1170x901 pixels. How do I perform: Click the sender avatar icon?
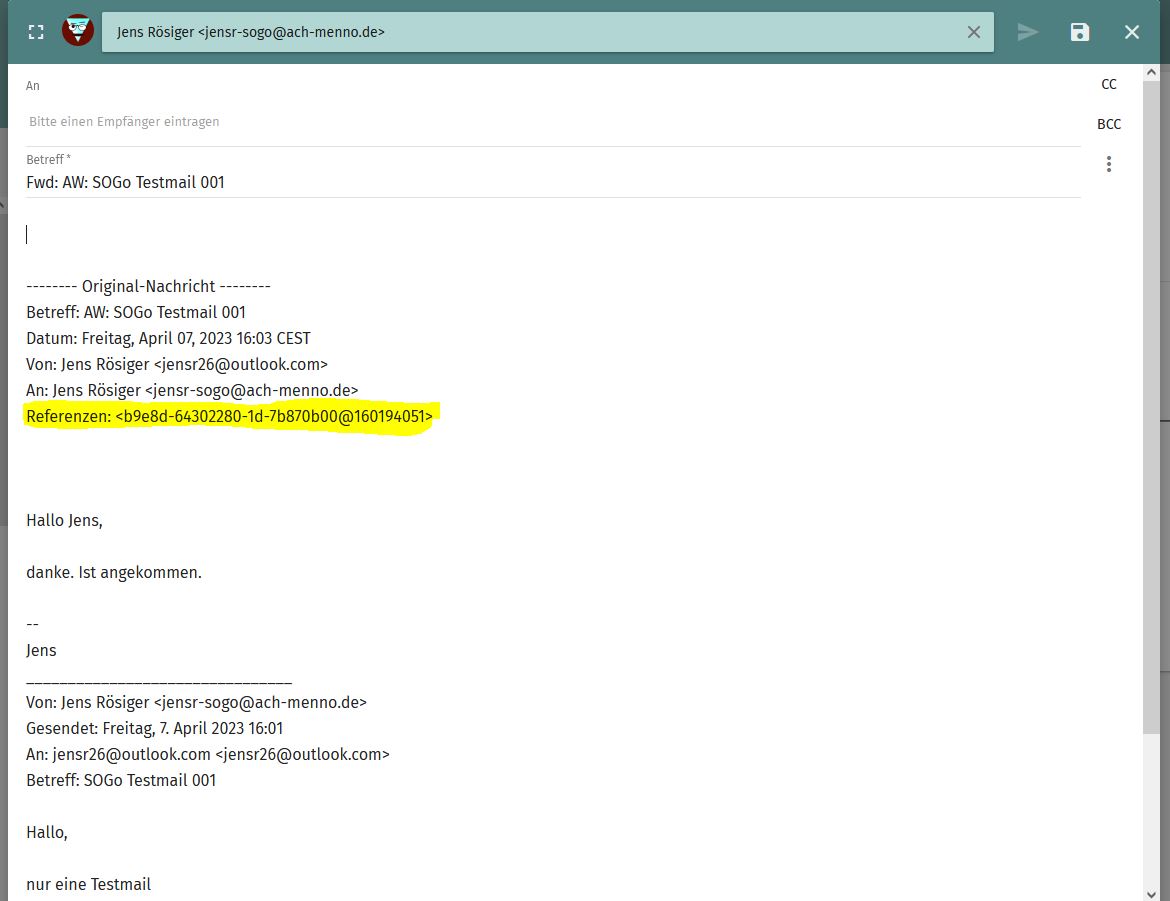tap(78, 31)
